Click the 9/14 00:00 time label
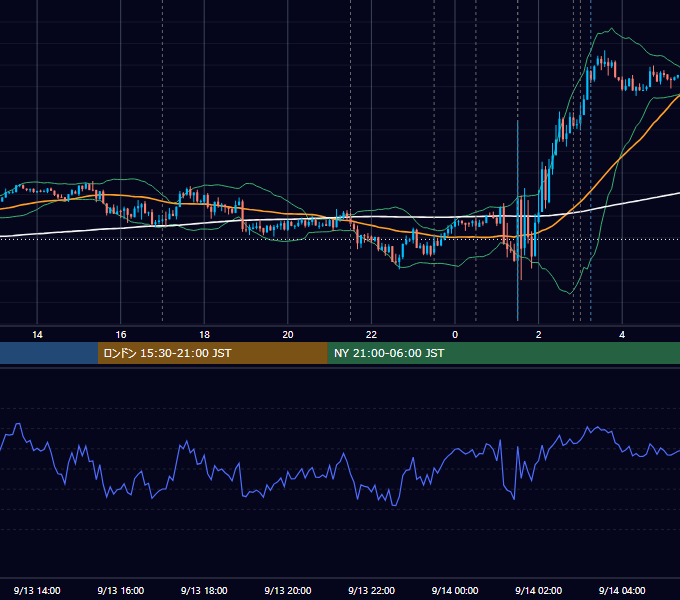This screenshot has width=680, height=600. (455, 590)
